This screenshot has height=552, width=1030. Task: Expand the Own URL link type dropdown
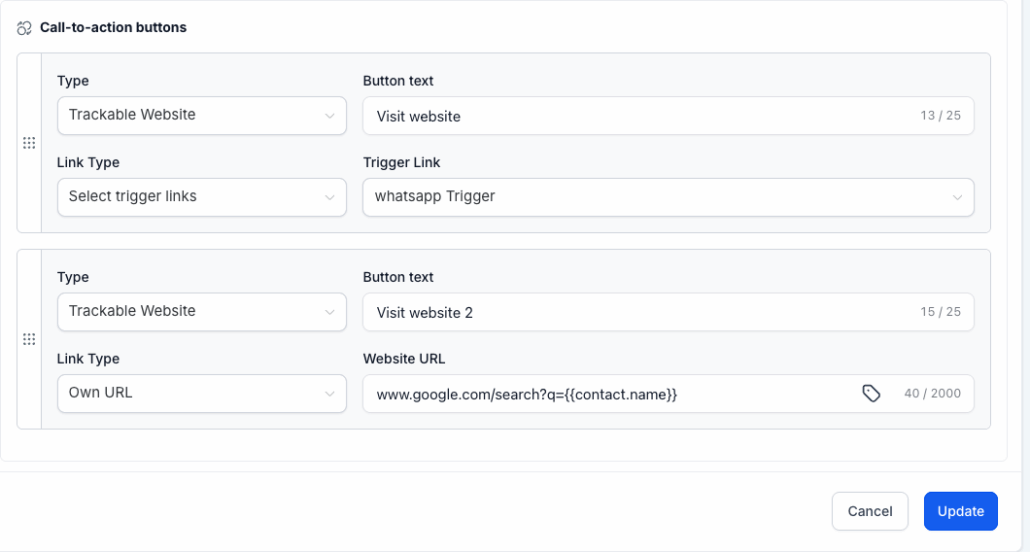point(201,393)
